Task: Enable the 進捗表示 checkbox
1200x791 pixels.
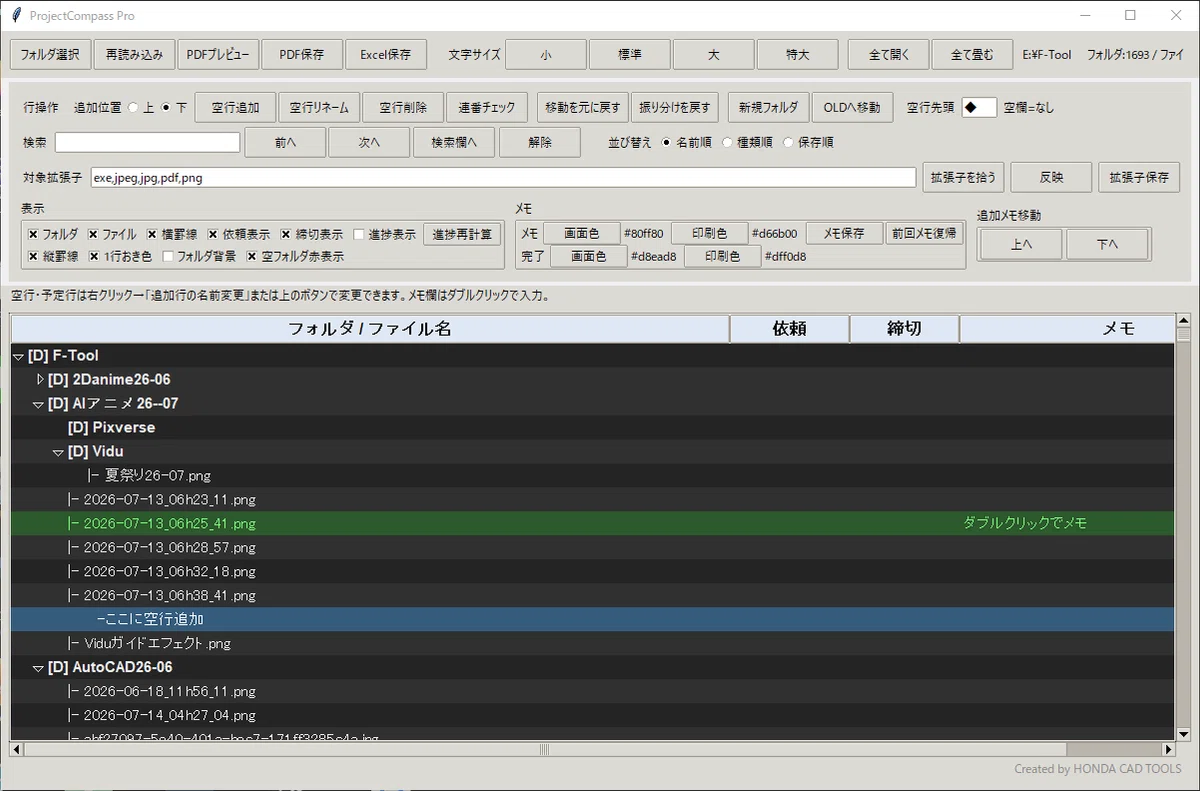Action: 359,234
